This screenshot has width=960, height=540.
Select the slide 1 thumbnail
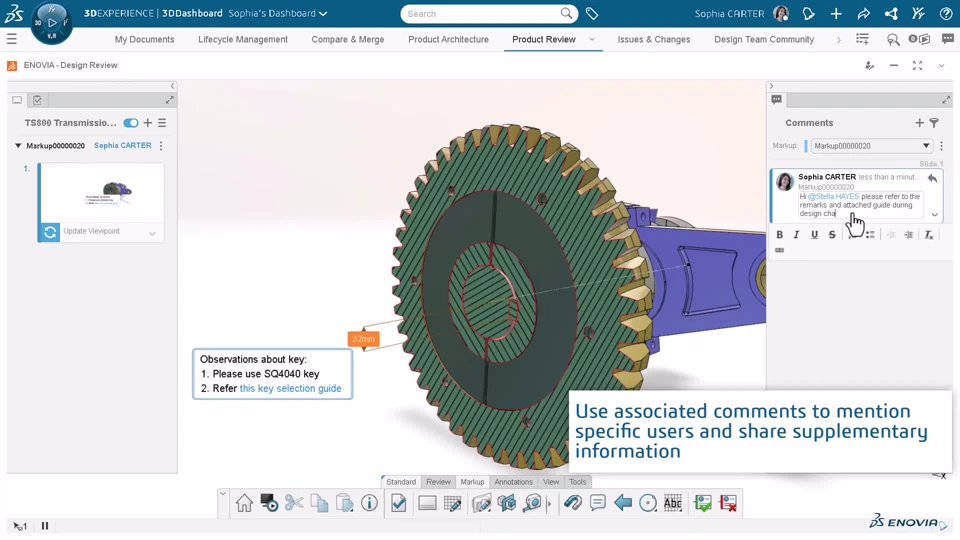click(102, 193)
